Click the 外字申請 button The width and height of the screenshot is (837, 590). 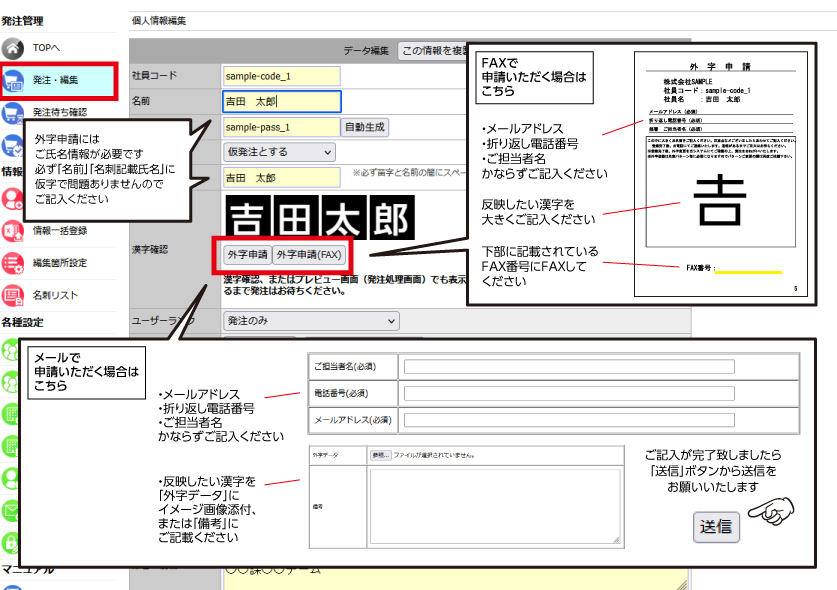tap(245, 255)
